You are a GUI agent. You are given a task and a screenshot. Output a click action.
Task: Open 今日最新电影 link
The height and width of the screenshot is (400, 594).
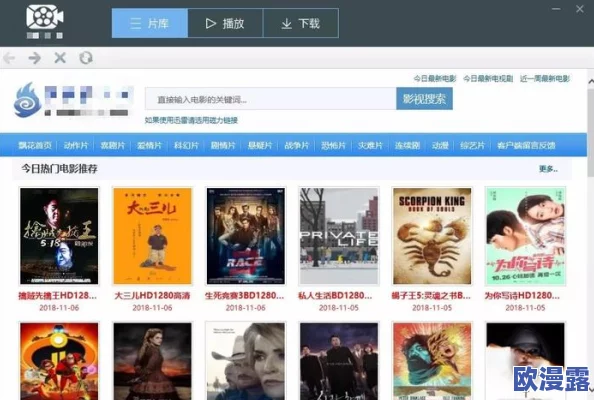tap(435, 78)
